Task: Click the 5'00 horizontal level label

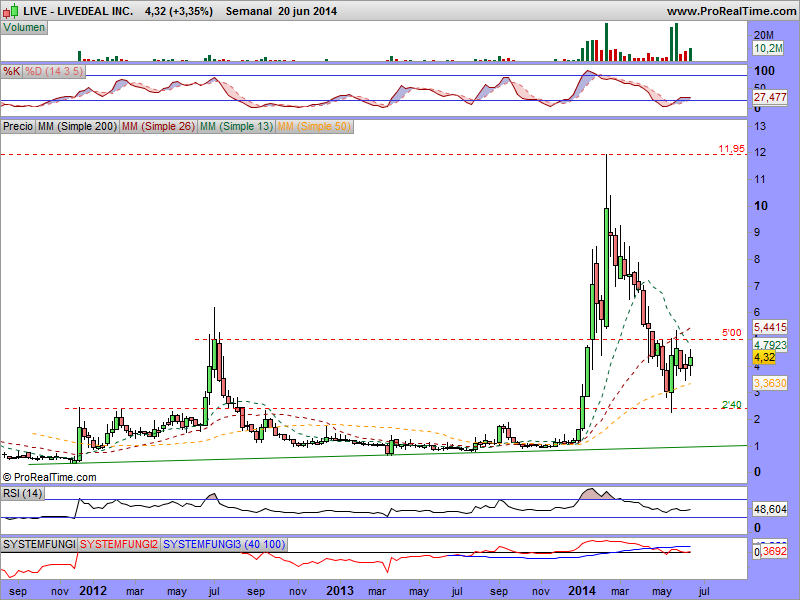Action: [732, 333]
